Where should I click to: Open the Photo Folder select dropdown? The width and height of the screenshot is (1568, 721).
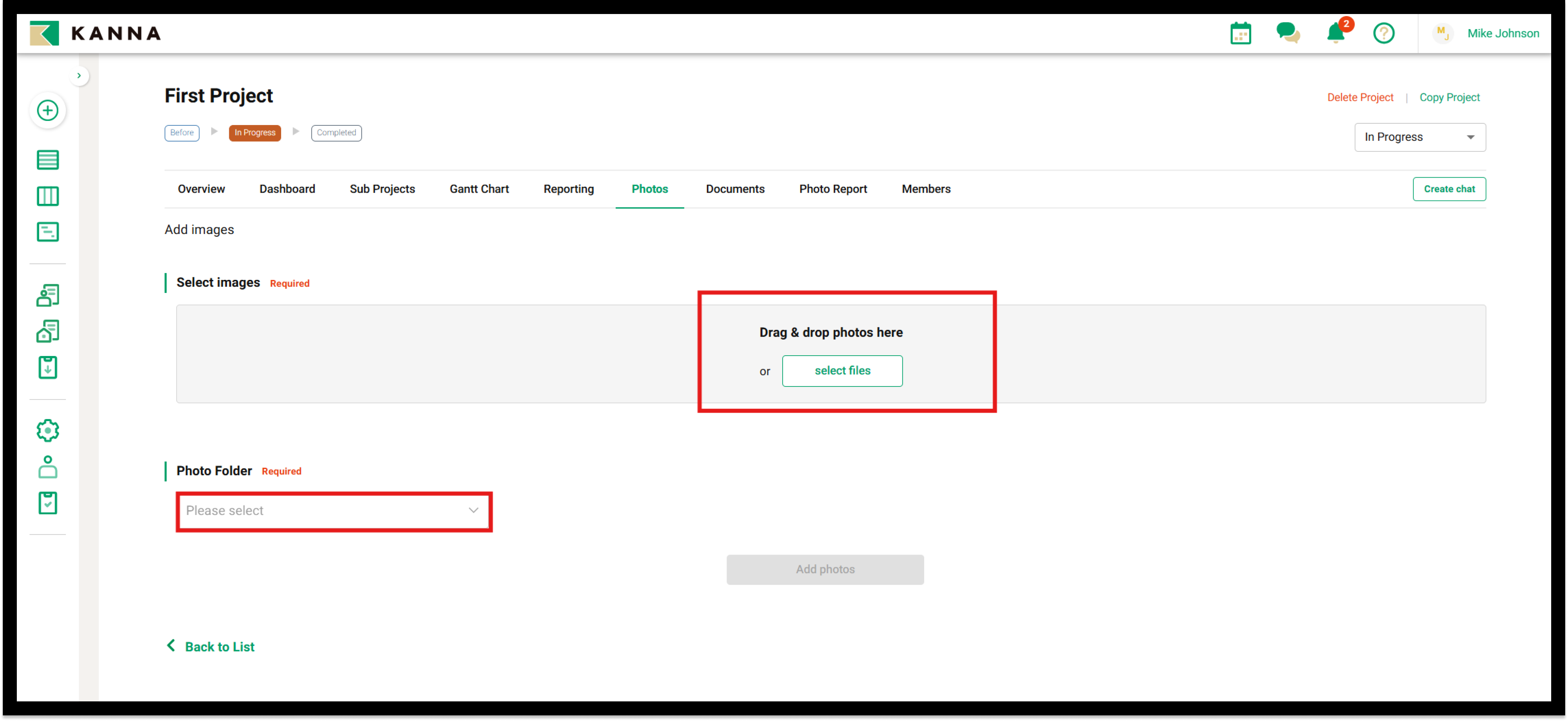(333, 510)
